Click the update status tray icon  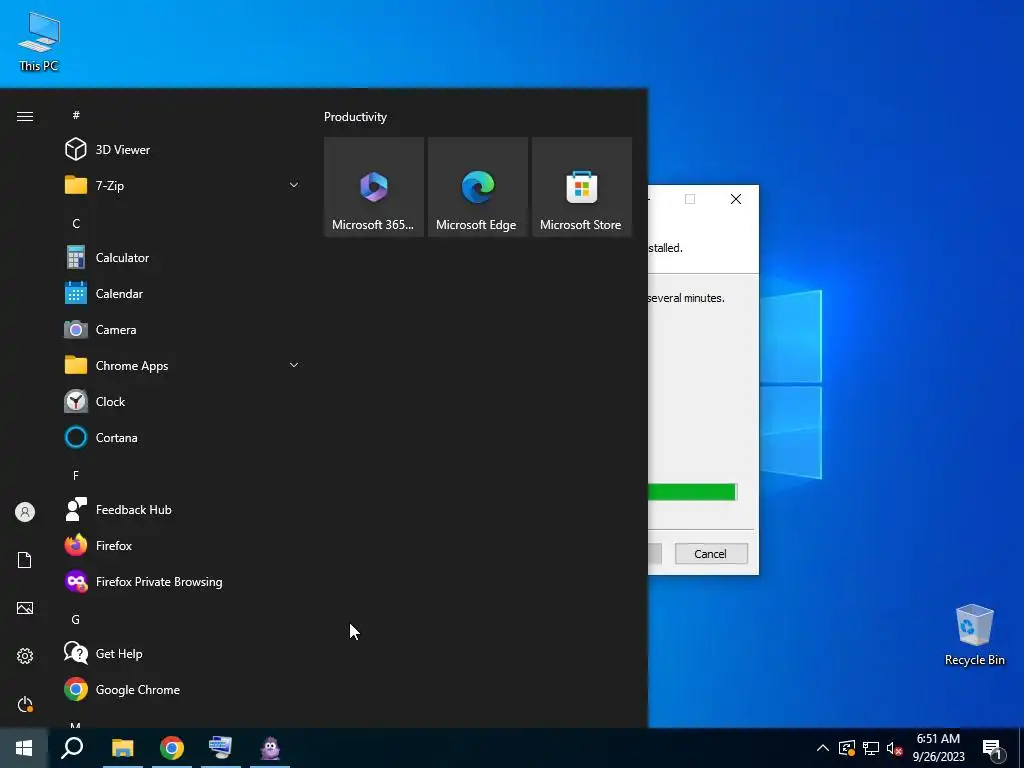[x=846, y=748]
